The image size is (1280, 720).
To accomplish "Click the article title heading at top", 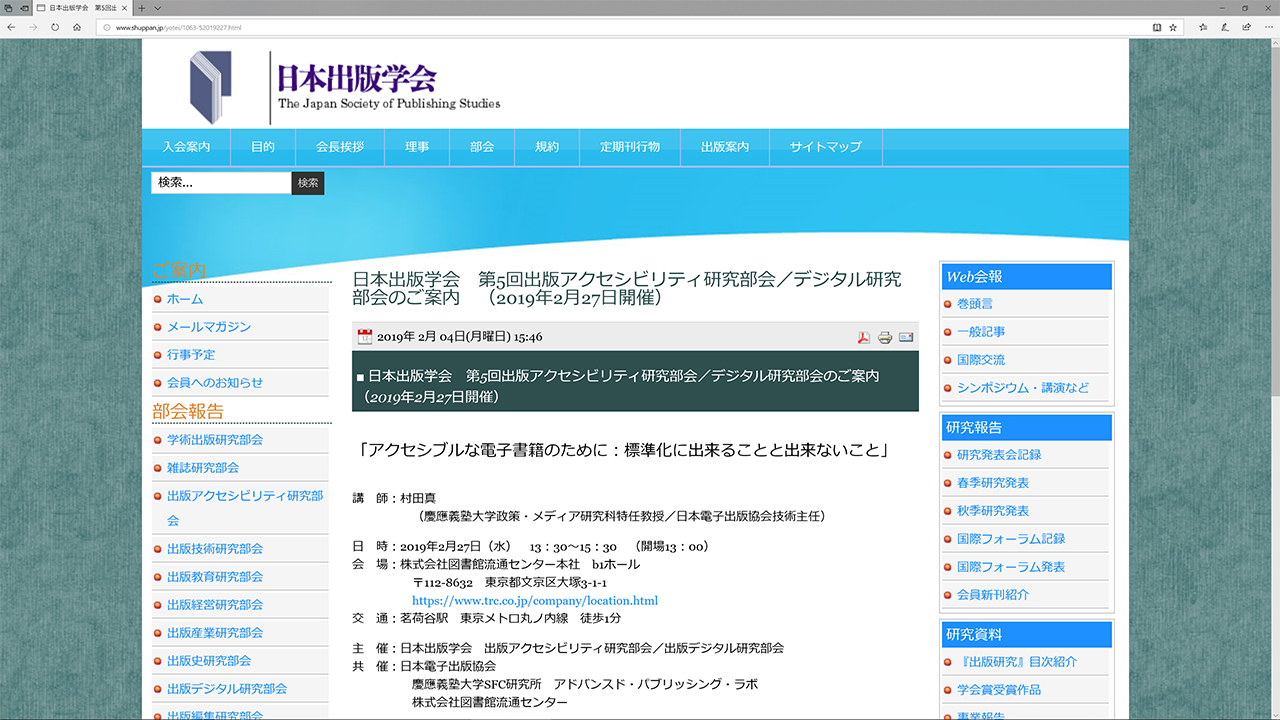I will click(x=627, y=288).
